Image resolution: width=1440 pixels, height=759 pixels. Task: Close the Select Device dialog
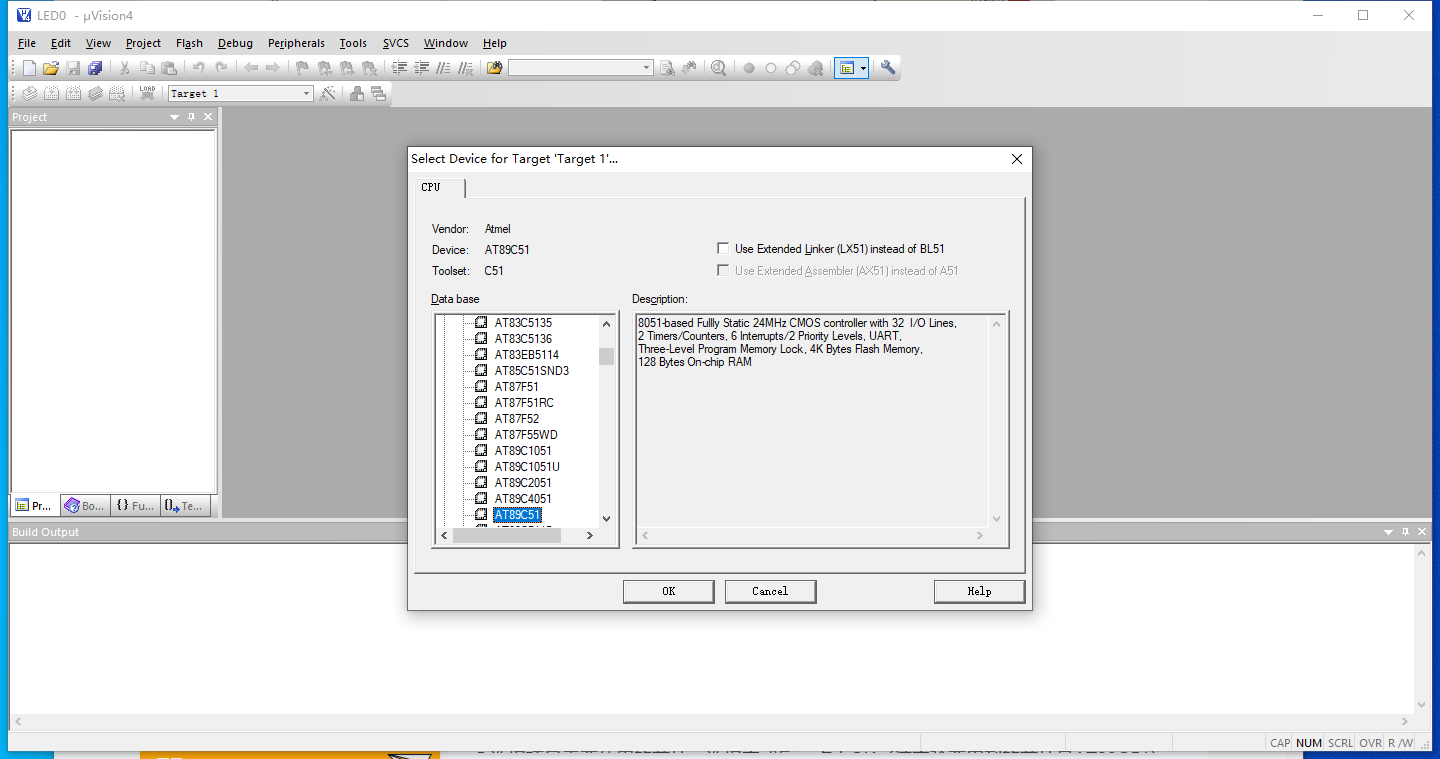coord(1017,159)
